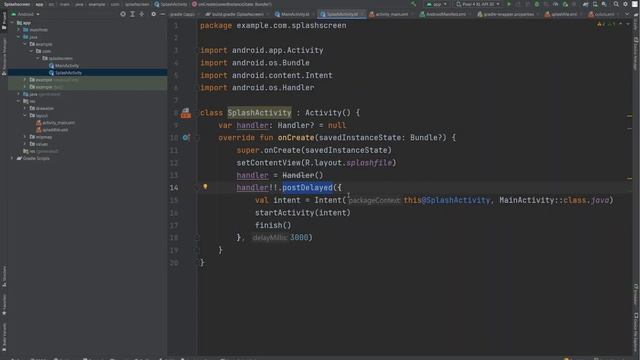640x360 pixels.
Task: Click yellow warning stripe marker near line 8
Action: 629,116
